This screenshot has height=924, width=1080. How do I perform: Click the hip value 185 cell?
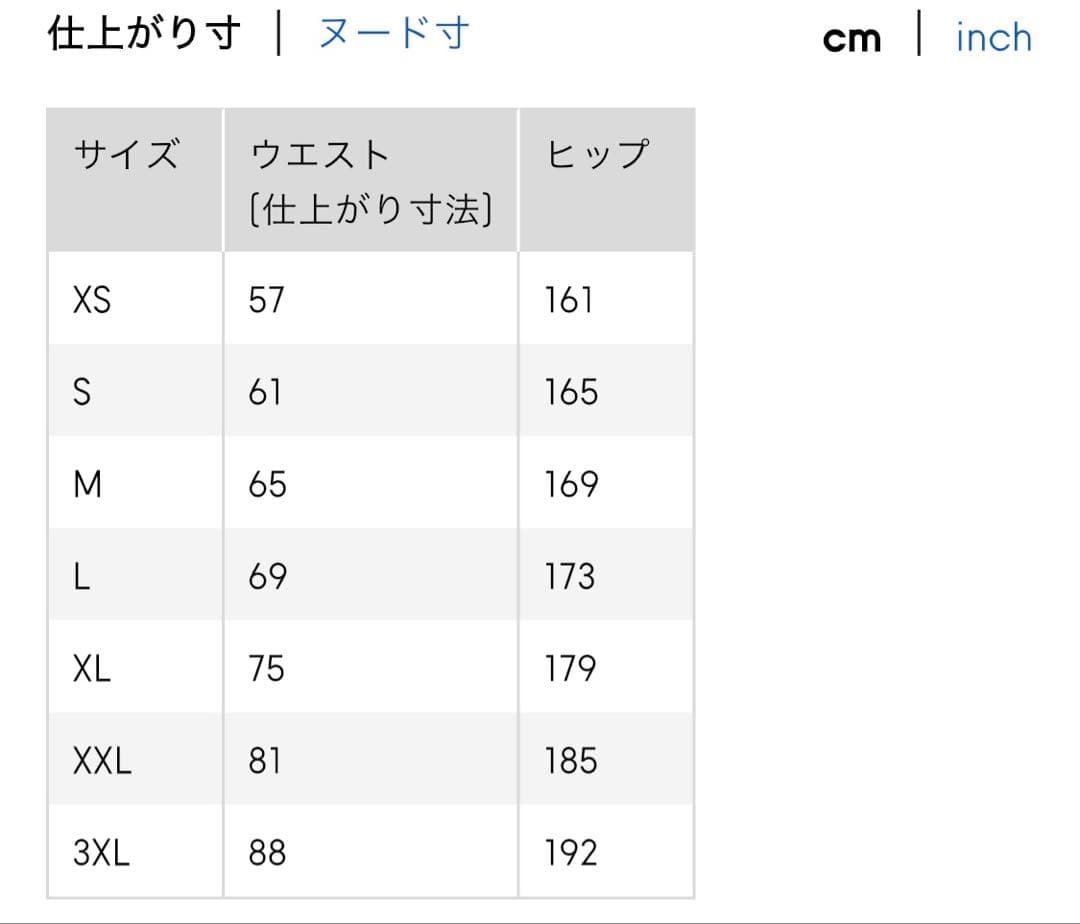571,762
